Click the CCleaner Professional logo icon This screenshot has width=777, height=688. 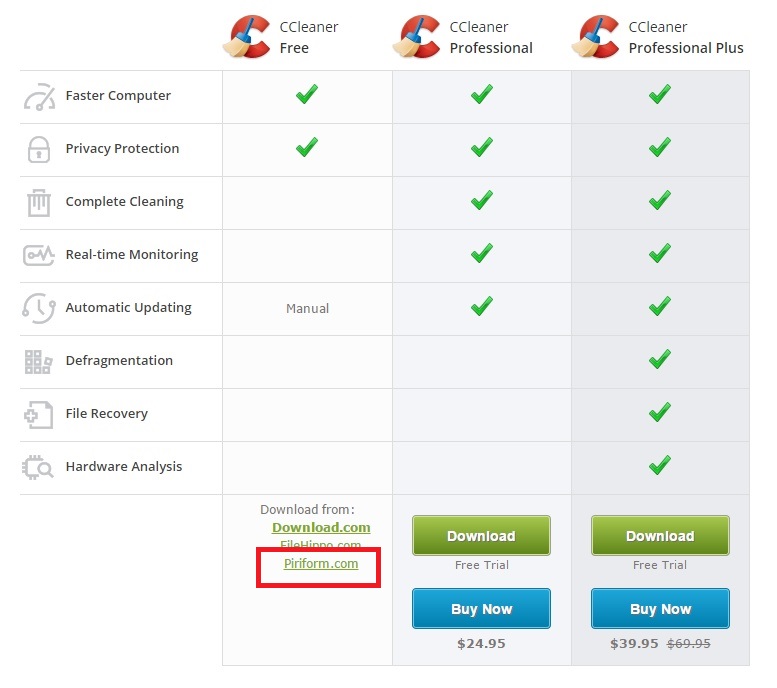pyautogui.click(x=416, y=37)
